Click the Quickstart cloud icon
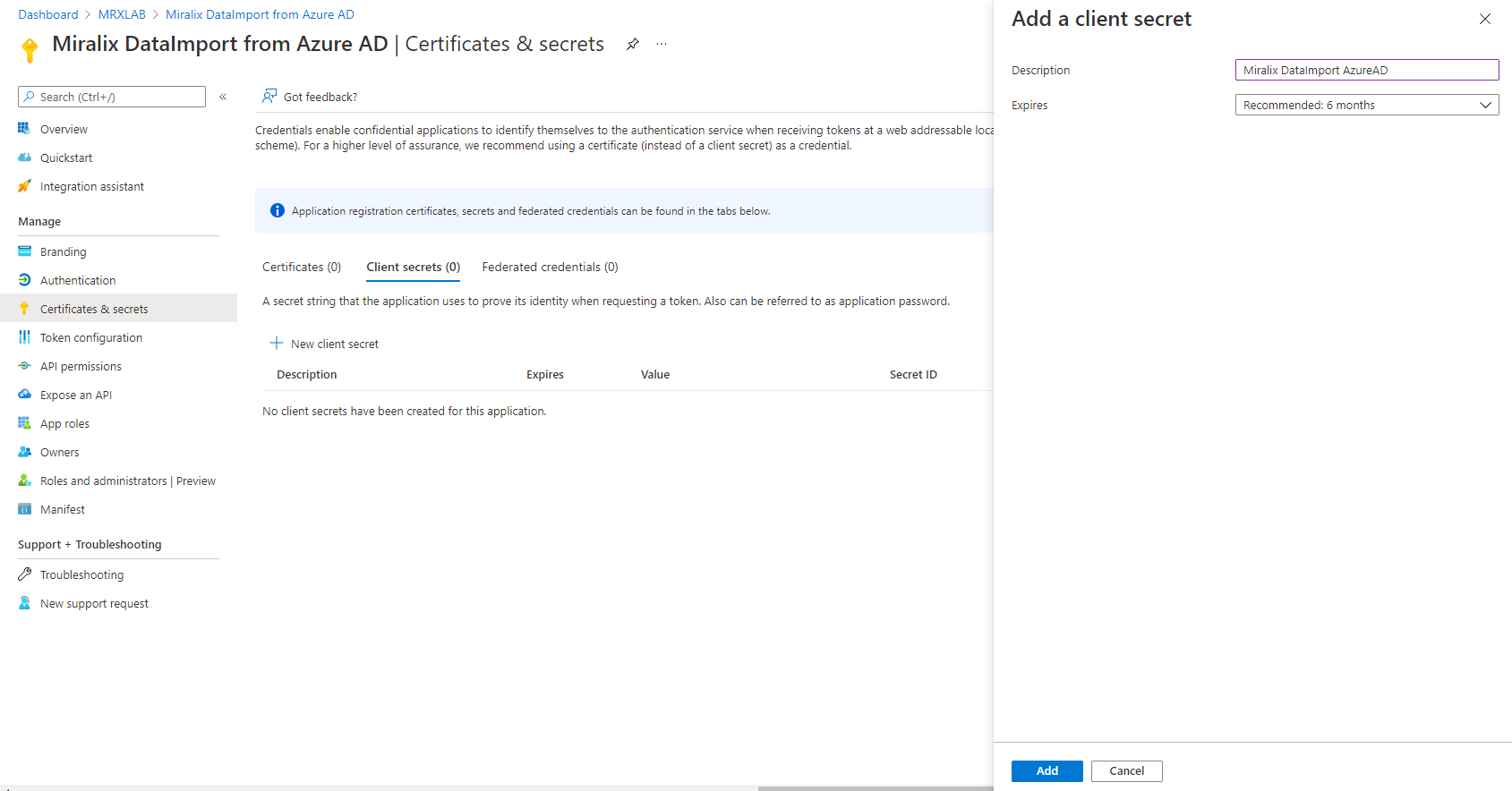This screenshot has width=1512, height=791. [x=24, y=157]
